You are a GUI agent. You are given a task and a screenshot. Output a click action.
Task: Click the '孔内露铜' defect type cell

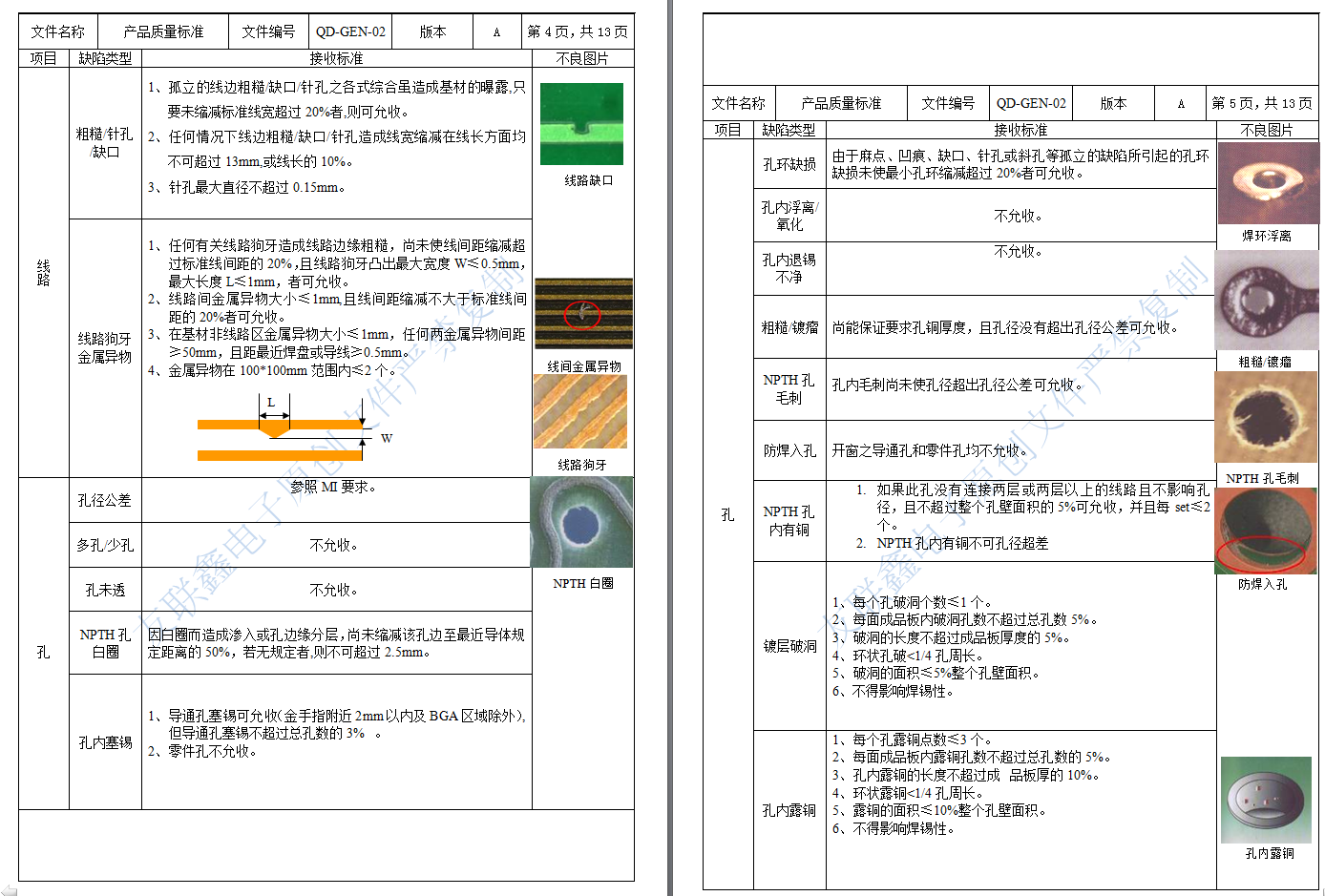click(x=789, y=810)
